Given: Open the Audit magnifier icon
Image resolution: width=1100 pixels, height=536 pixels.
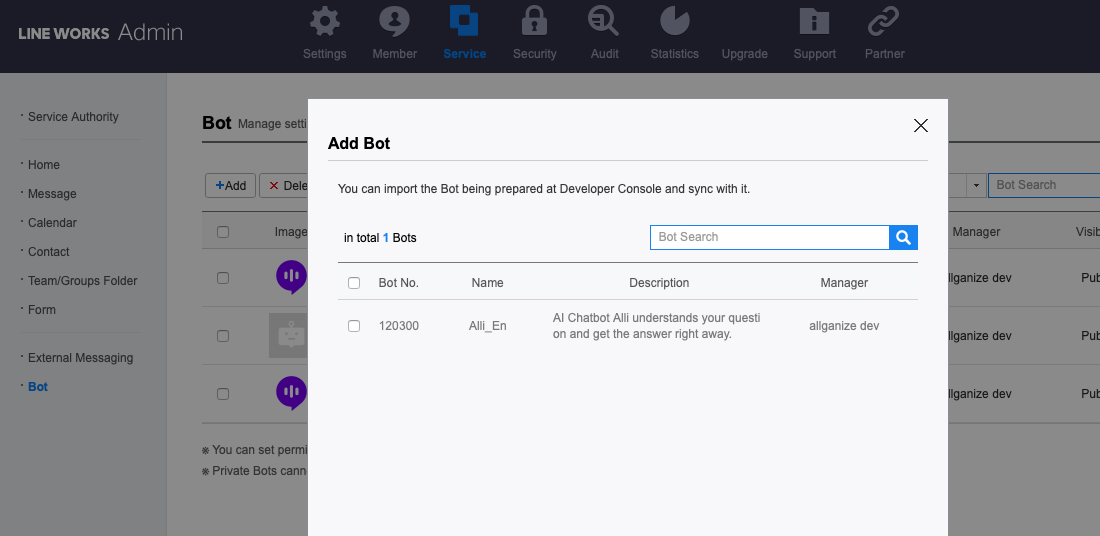Looking at the screenshot, I should pyautogui.click(x=604, y=21).
